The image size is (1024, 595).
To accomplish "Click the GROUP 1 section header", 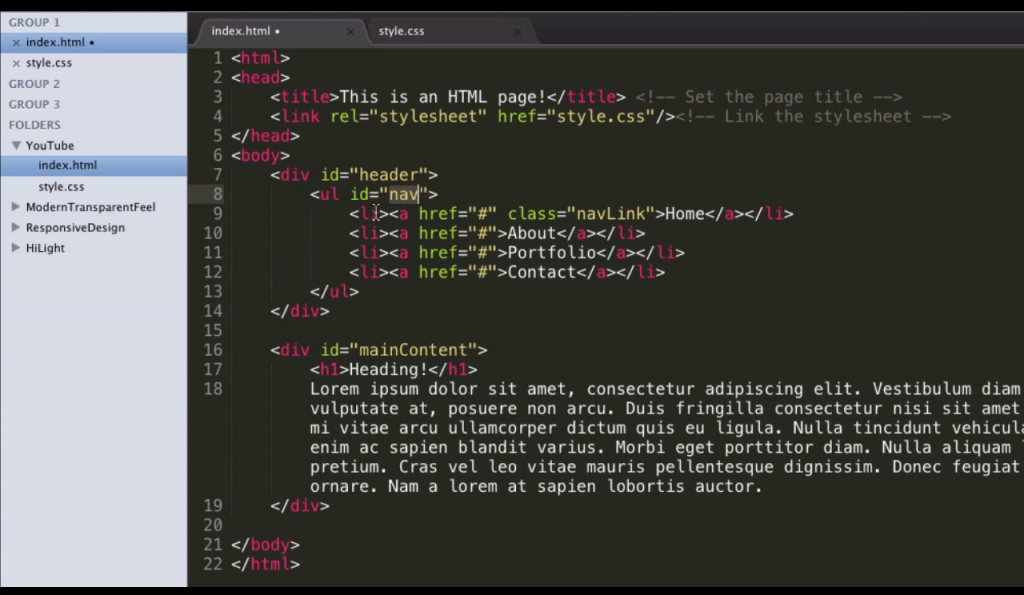I will 34,21.
